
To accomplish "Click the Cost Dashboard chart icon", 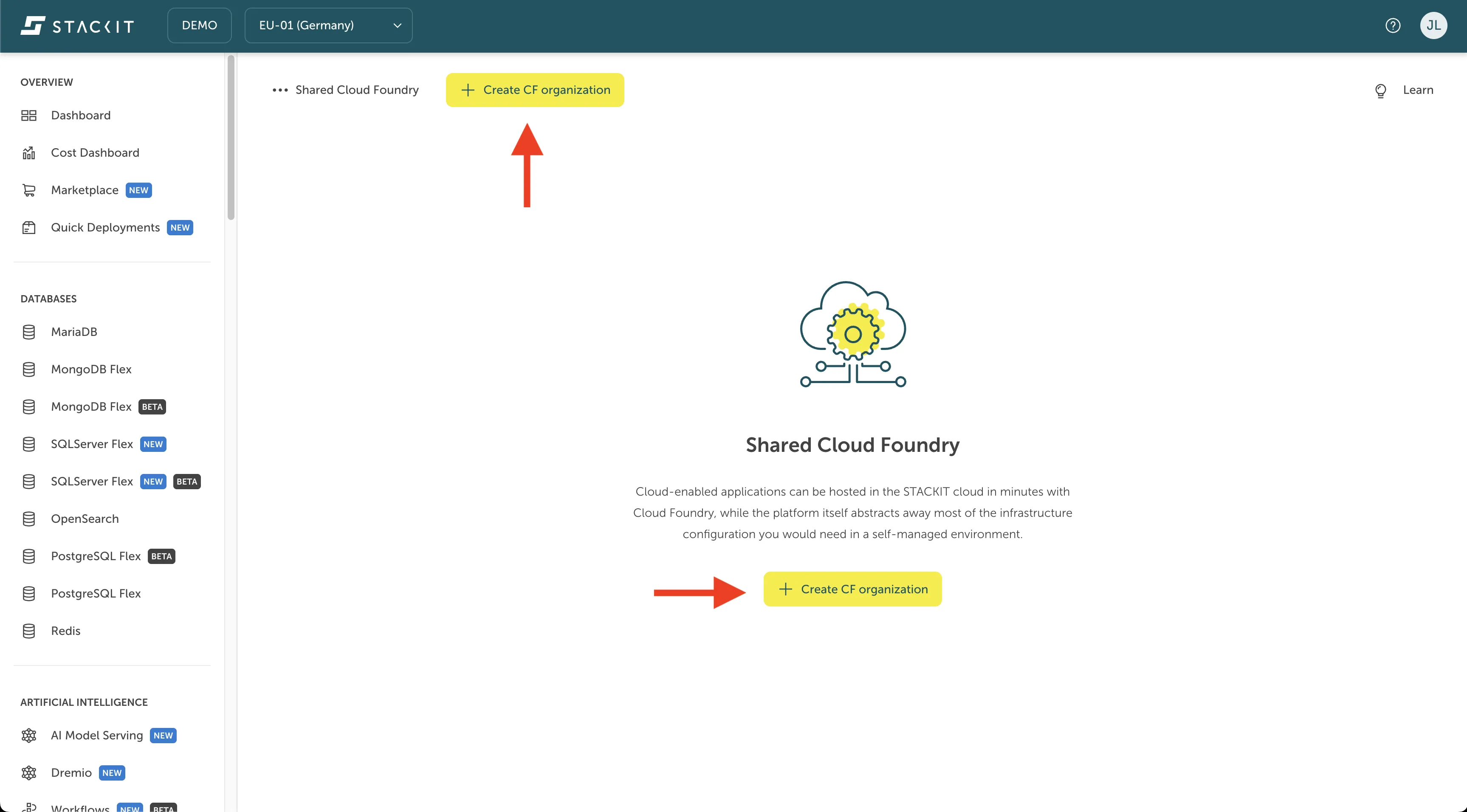I will (x=29, y=152).
